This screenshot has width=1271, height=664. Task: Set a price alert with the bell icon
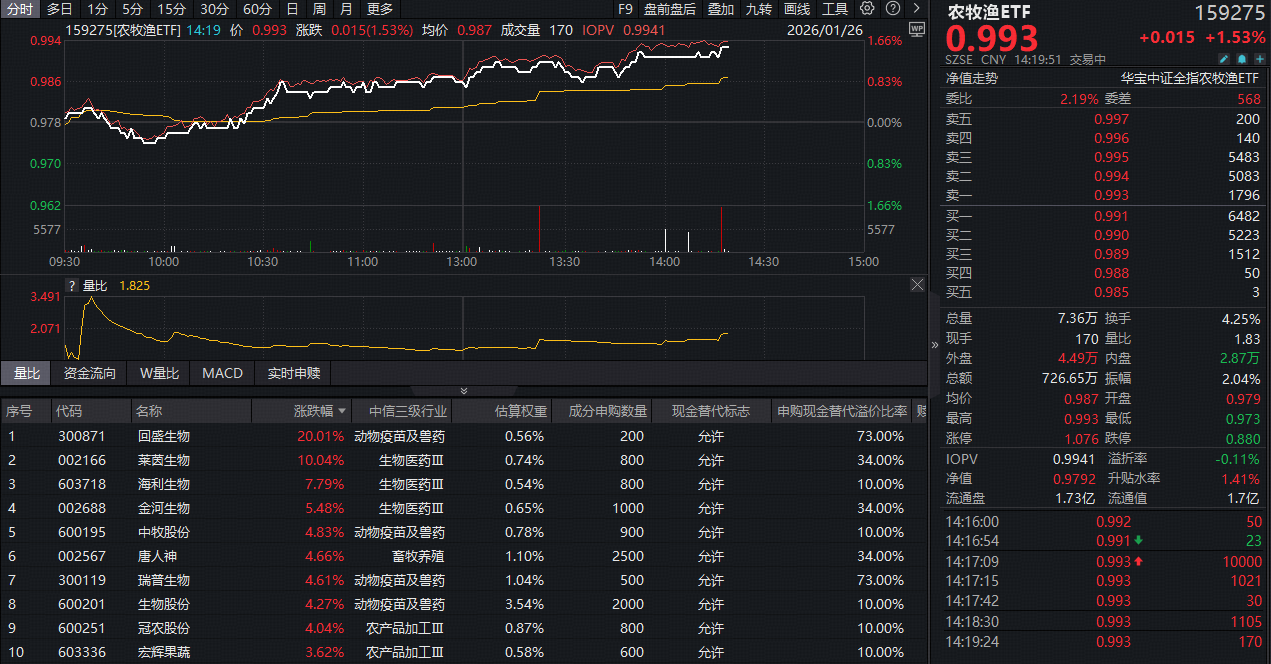click(x=1241, y=59)
